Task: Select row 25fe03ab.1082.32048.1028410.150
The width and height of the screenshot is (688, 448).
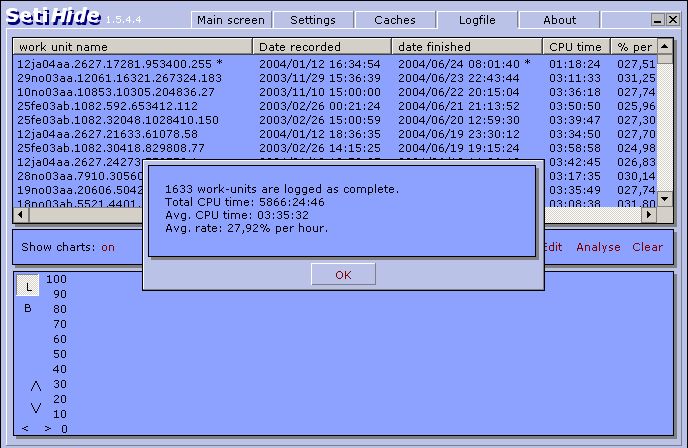Action: tap(335, 120)
